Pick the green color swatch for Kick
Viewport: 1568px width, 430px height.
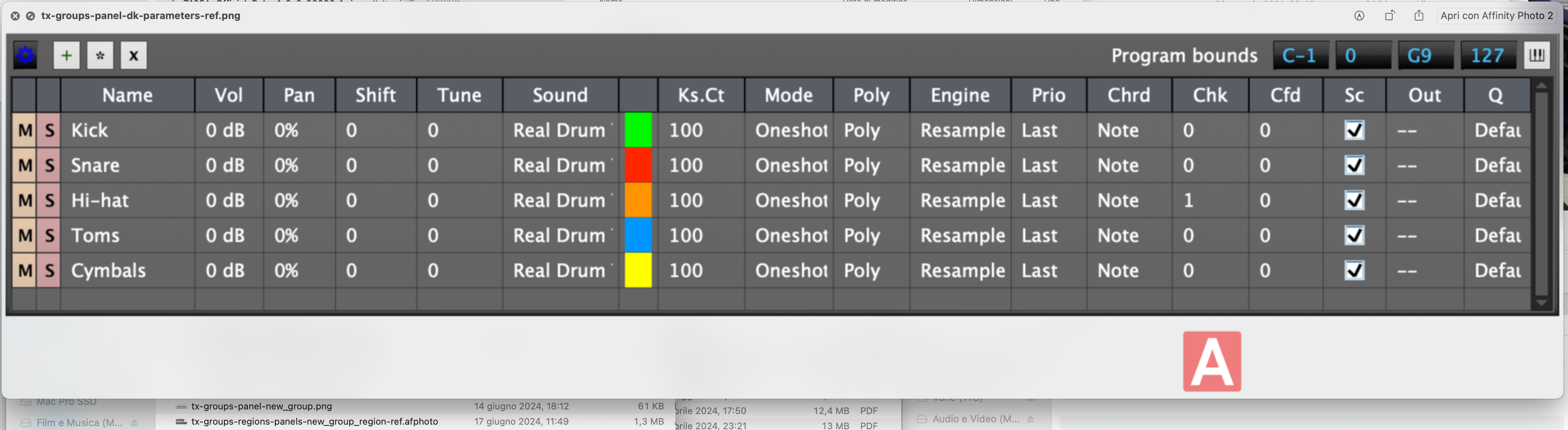pos(638,130)
